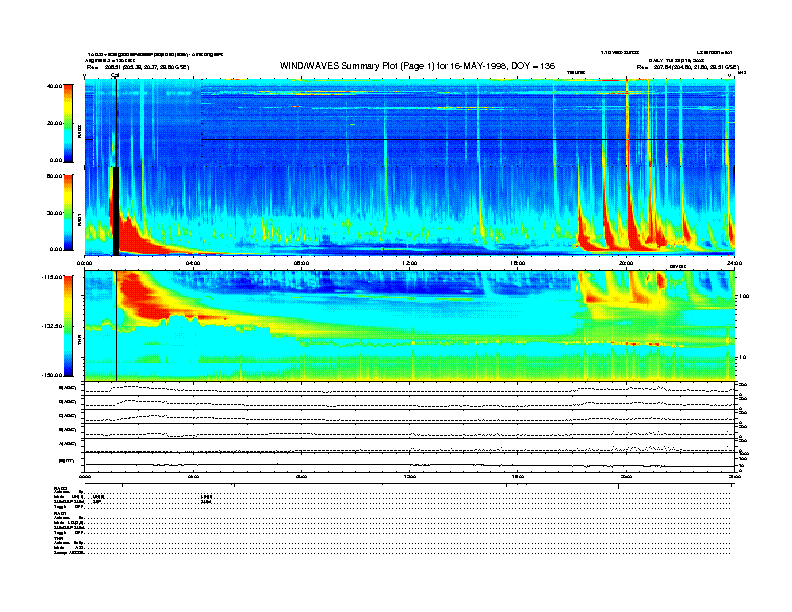Click the -115.00 label on TNR scale
The image size is (792, 612).
(x=52, y=277)
